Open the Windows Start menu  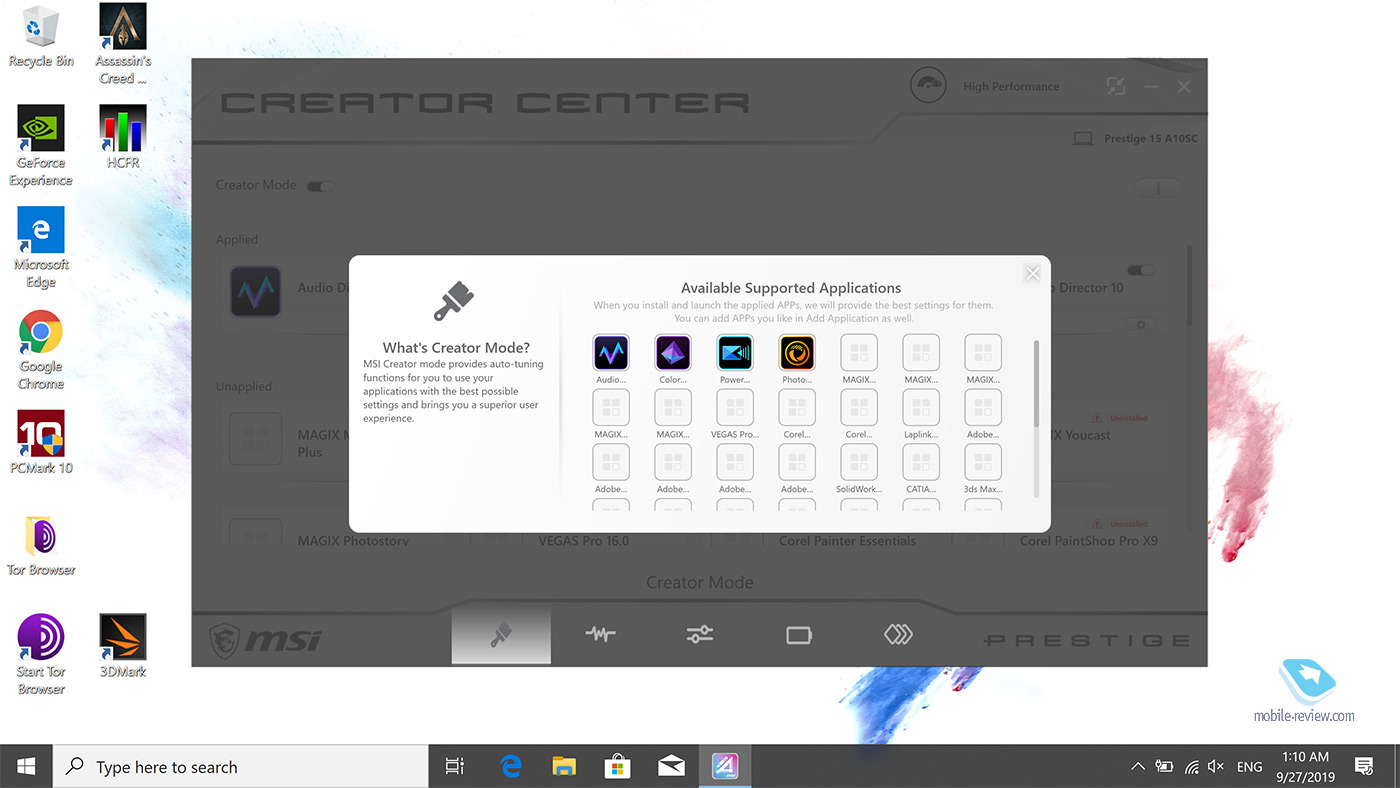(26, 767)
